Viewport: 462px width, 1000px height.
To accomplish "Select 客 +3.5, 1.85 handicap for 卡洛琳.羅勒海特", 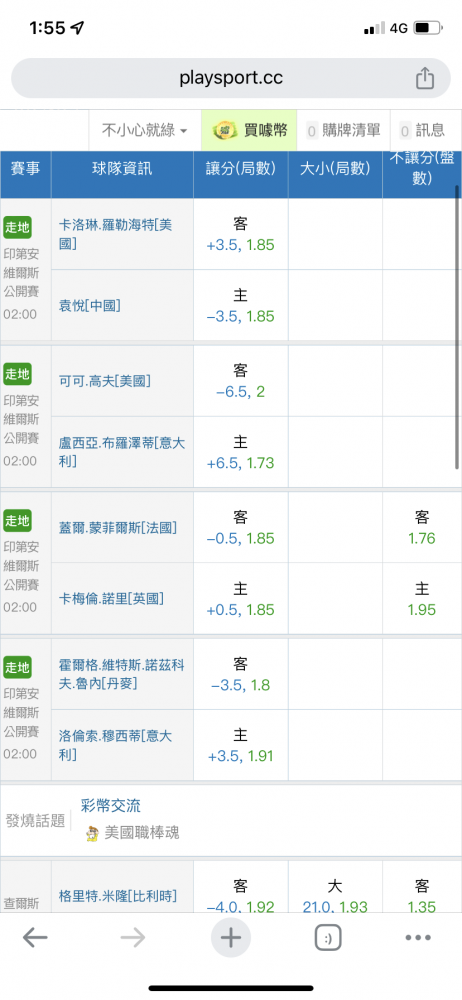I will coord(241,234).
